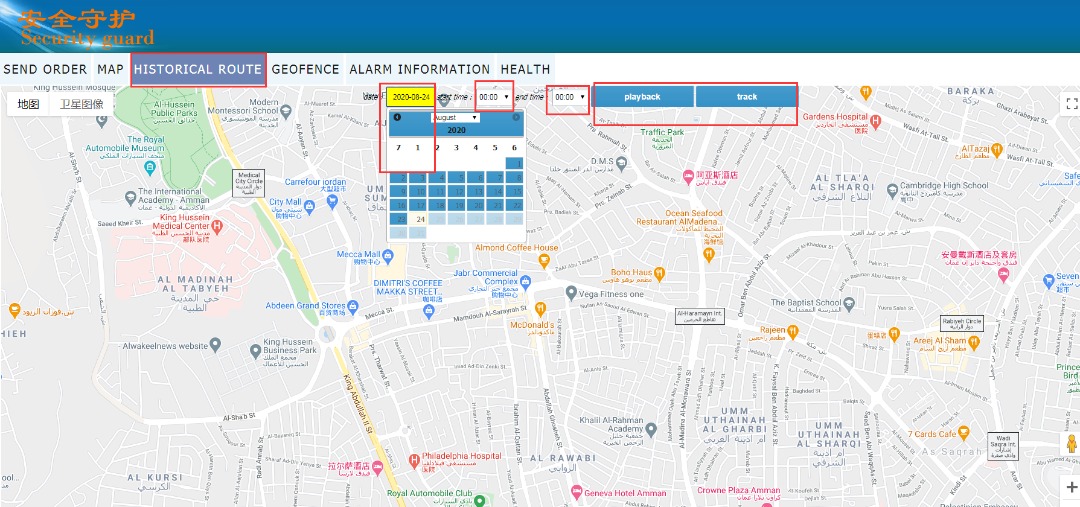Go to ALARM INFORMATION tab
1080x507 pixels.
419,69
